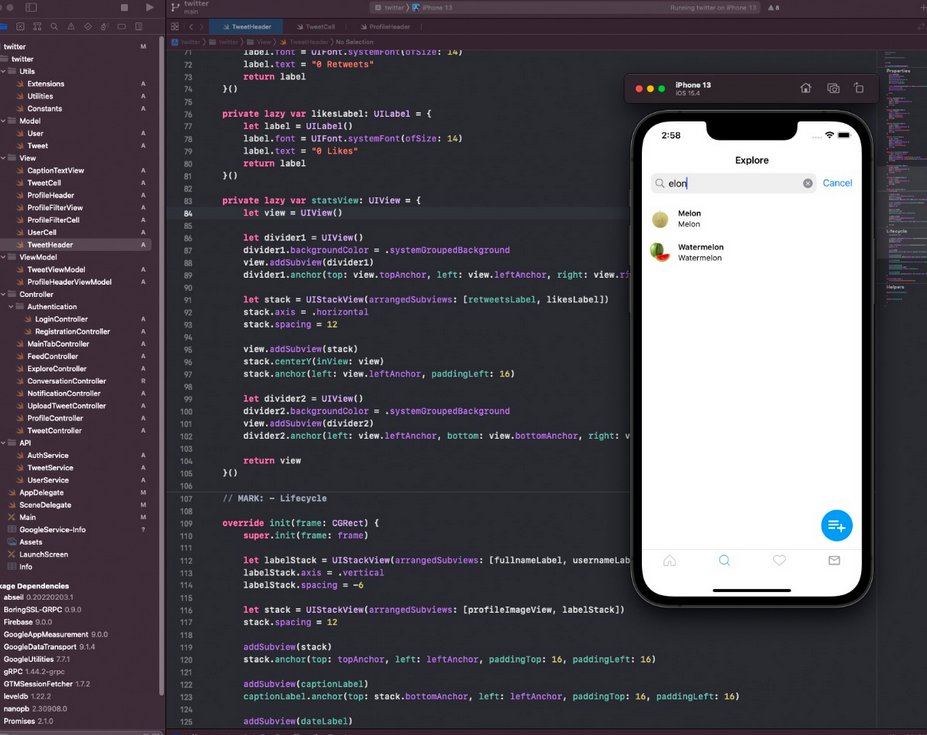Click the Run (play) button
The width and height of the screenshot is (927, 735).
tap(150, 7)
